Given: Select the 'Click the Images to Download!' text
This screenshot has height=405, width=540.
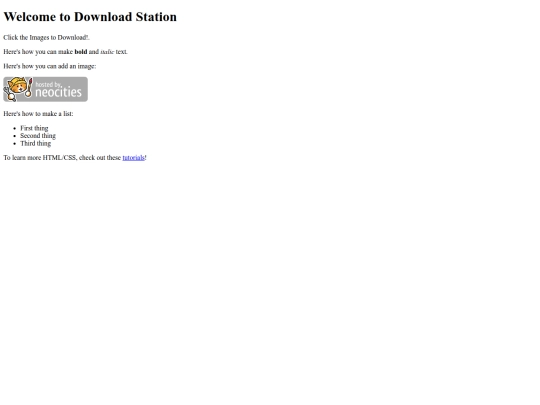Looking at the screenshot, I should (x=46, y=37).
